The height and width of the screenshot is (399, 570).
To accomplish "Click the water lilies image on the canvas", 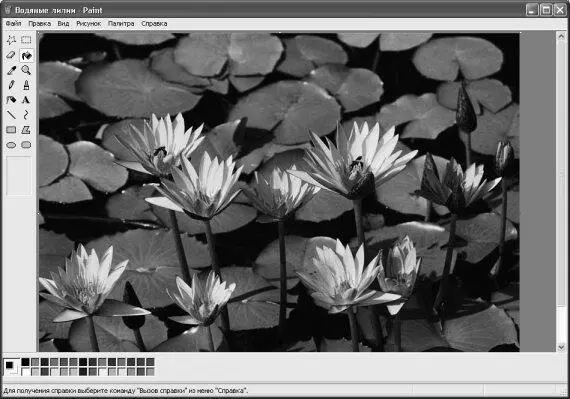I will (x=279, y=192).
